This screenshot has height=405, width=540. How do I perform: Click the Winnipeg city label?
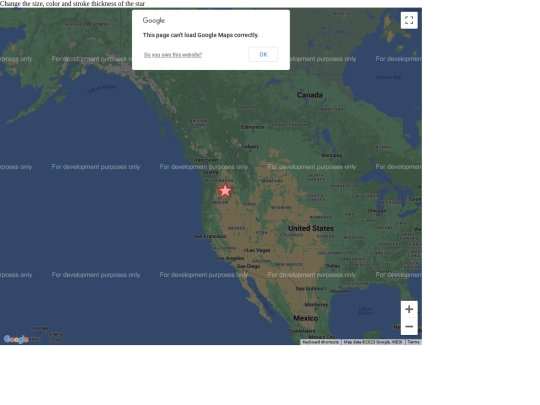pos(332,155)
